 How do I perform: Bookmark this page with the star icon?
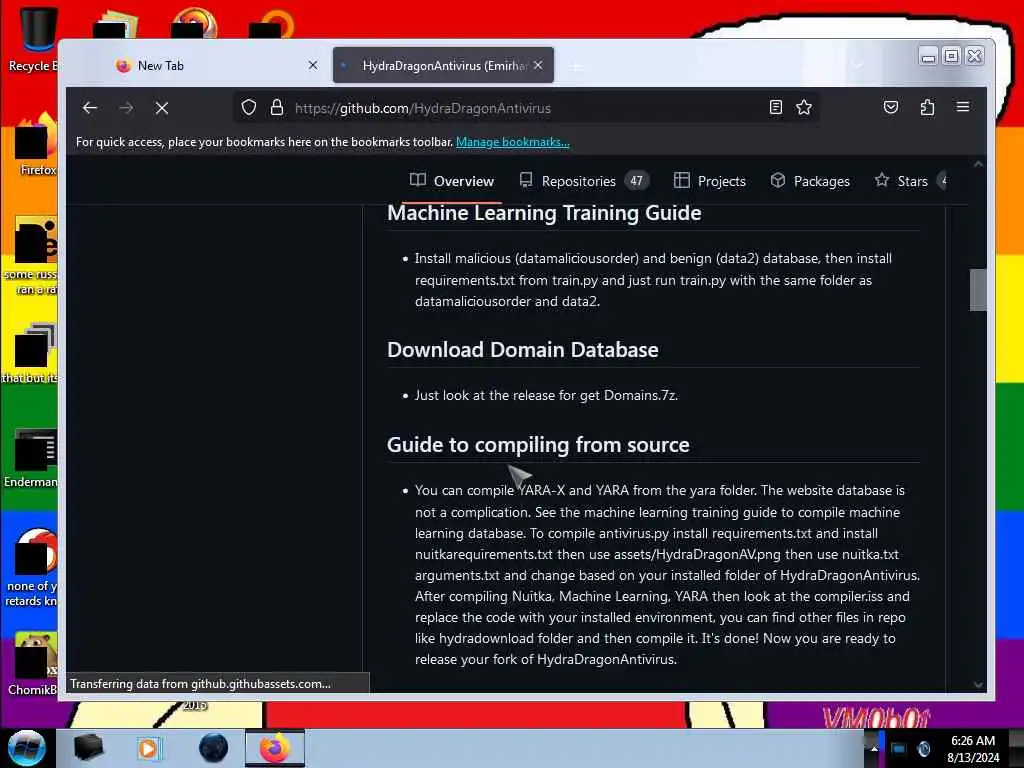click(x=804, y=107)
